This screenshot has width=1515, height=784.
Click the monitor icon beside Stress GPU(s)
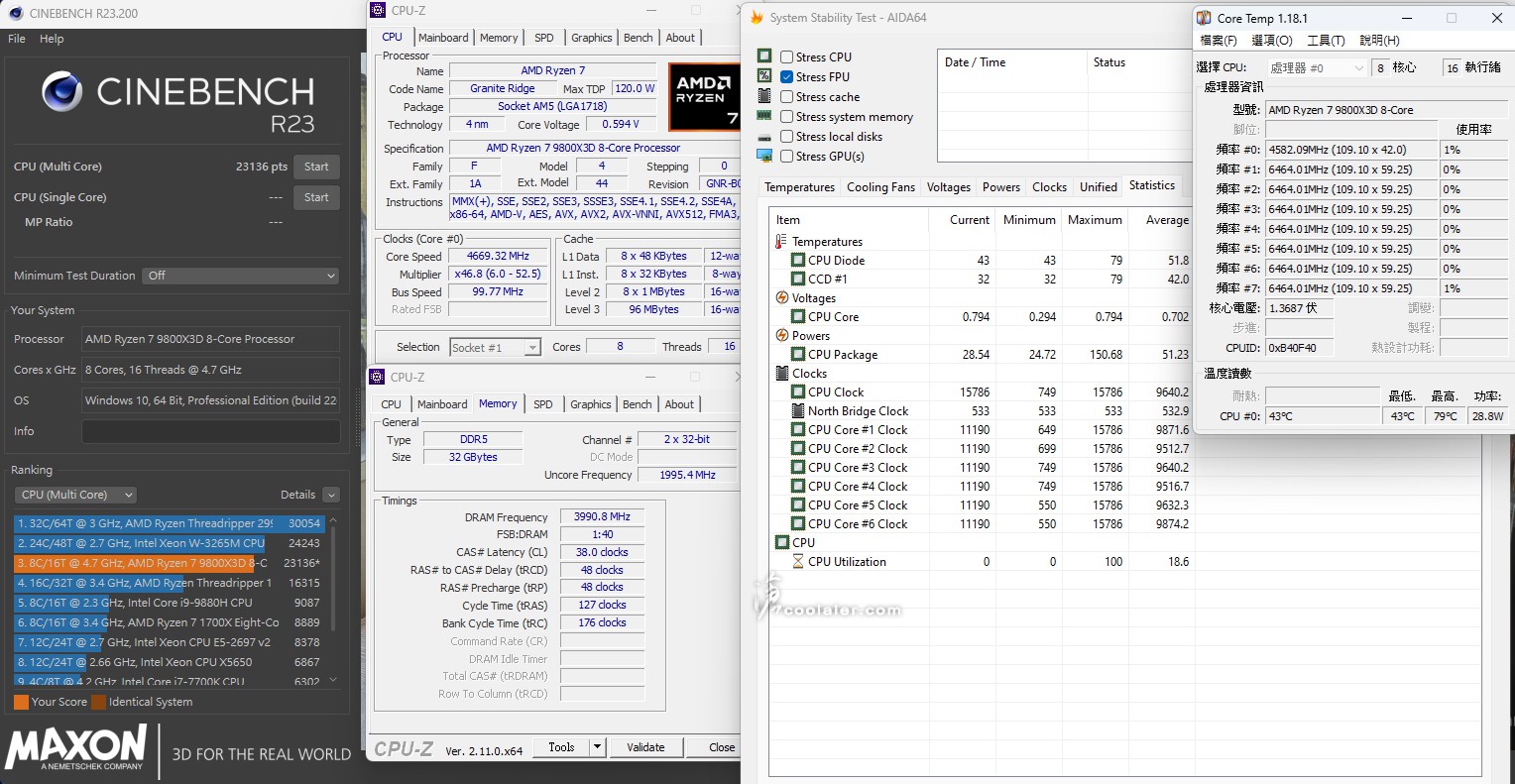764,156
